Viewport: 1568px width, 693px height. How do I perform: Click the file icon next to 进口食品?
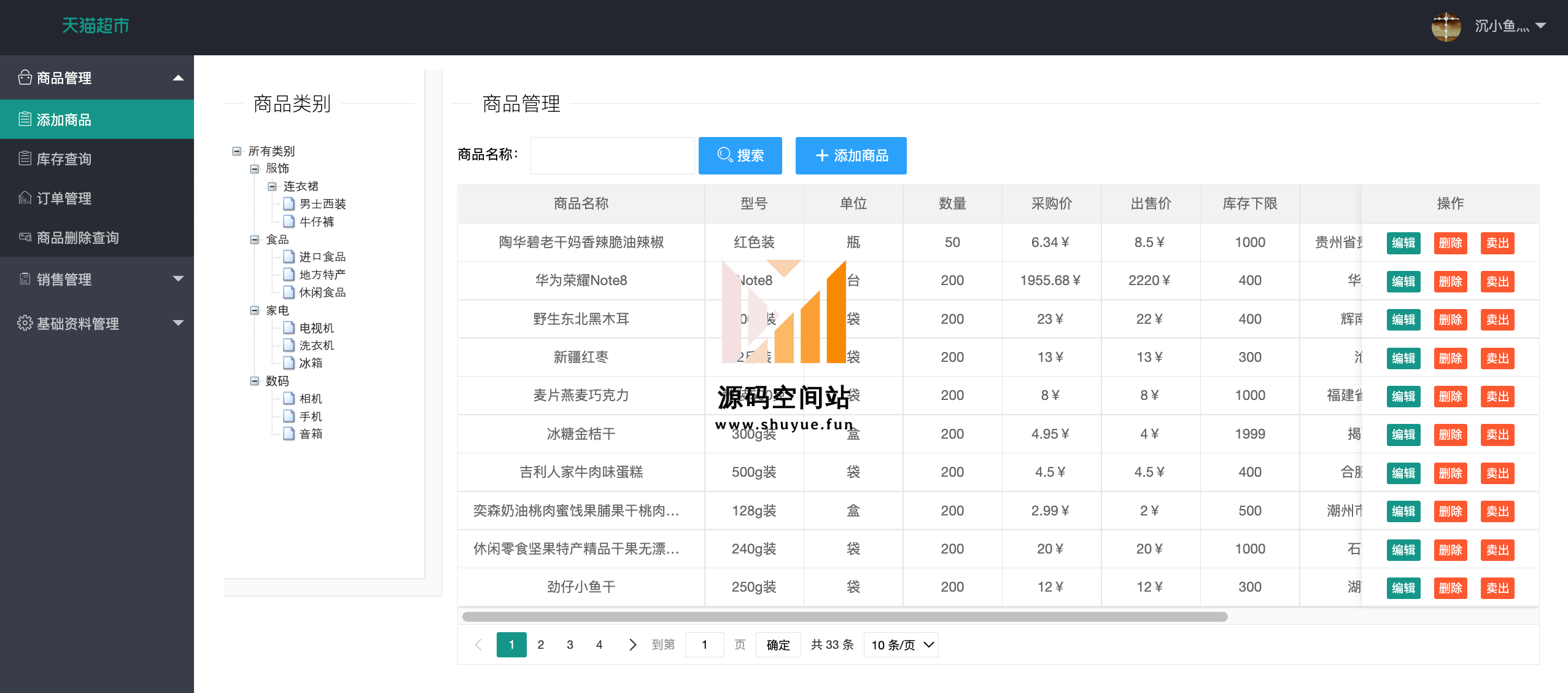(x=289, y=256)
